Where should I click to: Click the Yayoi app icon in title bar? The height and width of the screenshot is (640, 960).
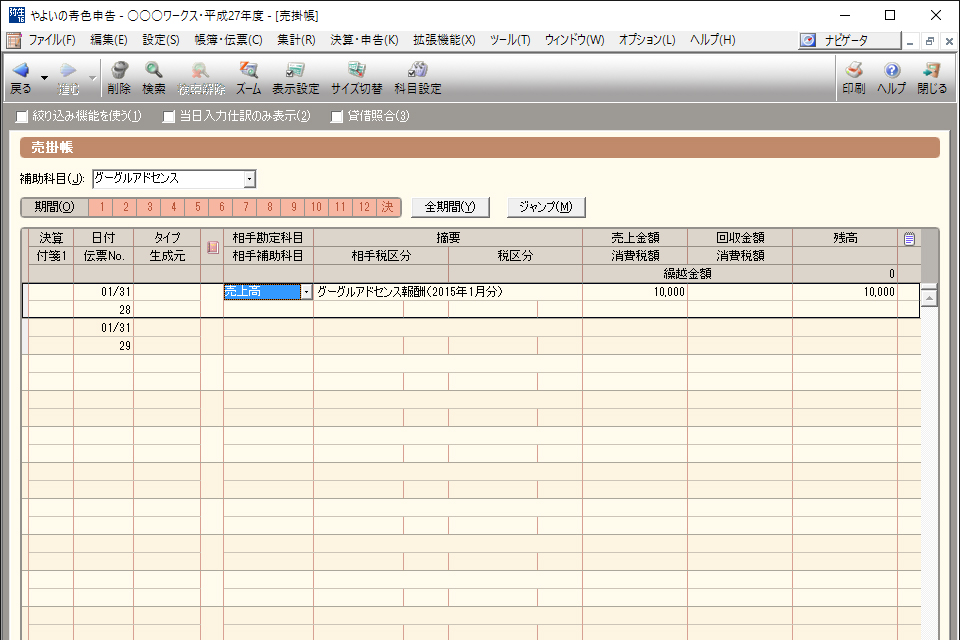coord(17,15)
